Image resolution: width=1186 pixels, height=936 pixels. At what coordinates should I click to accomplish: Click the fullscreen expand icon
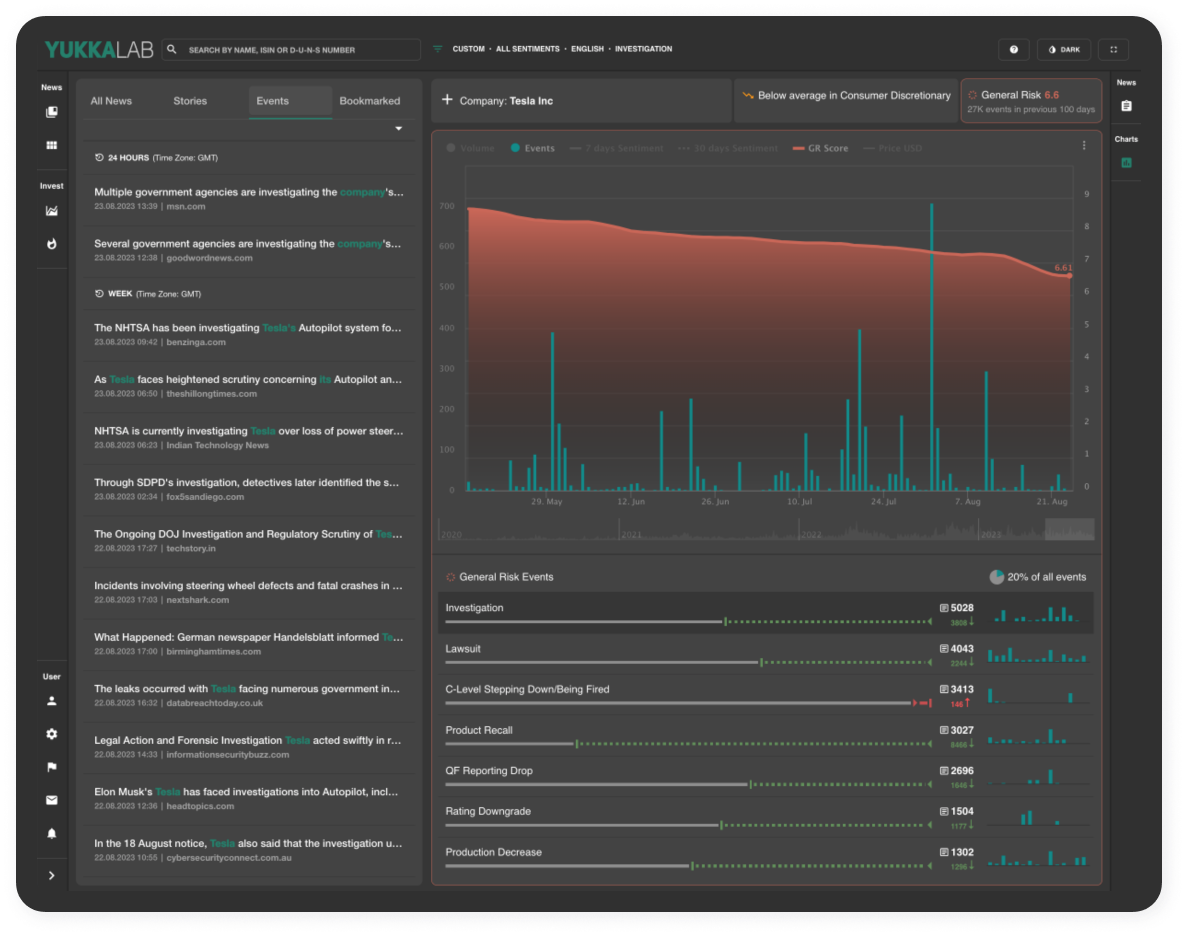coord(1113,49)
